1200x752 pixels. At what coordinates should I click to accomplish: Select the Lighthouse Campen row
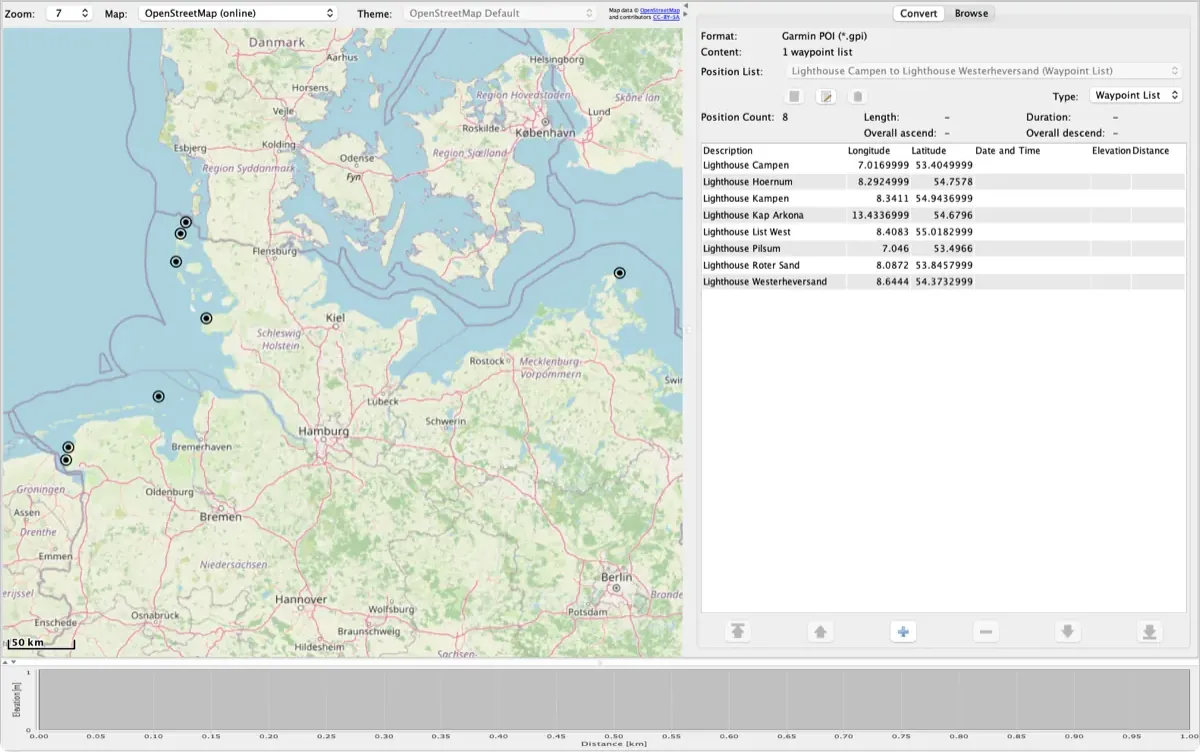(944, 165)
